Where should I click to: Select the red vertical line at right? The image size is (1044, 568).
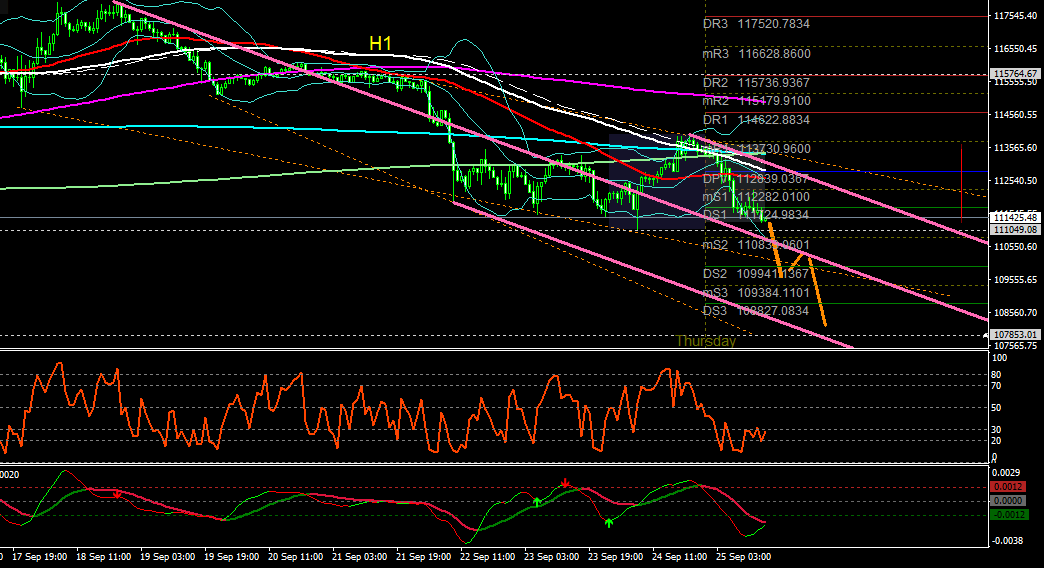(x=961, y=182)
